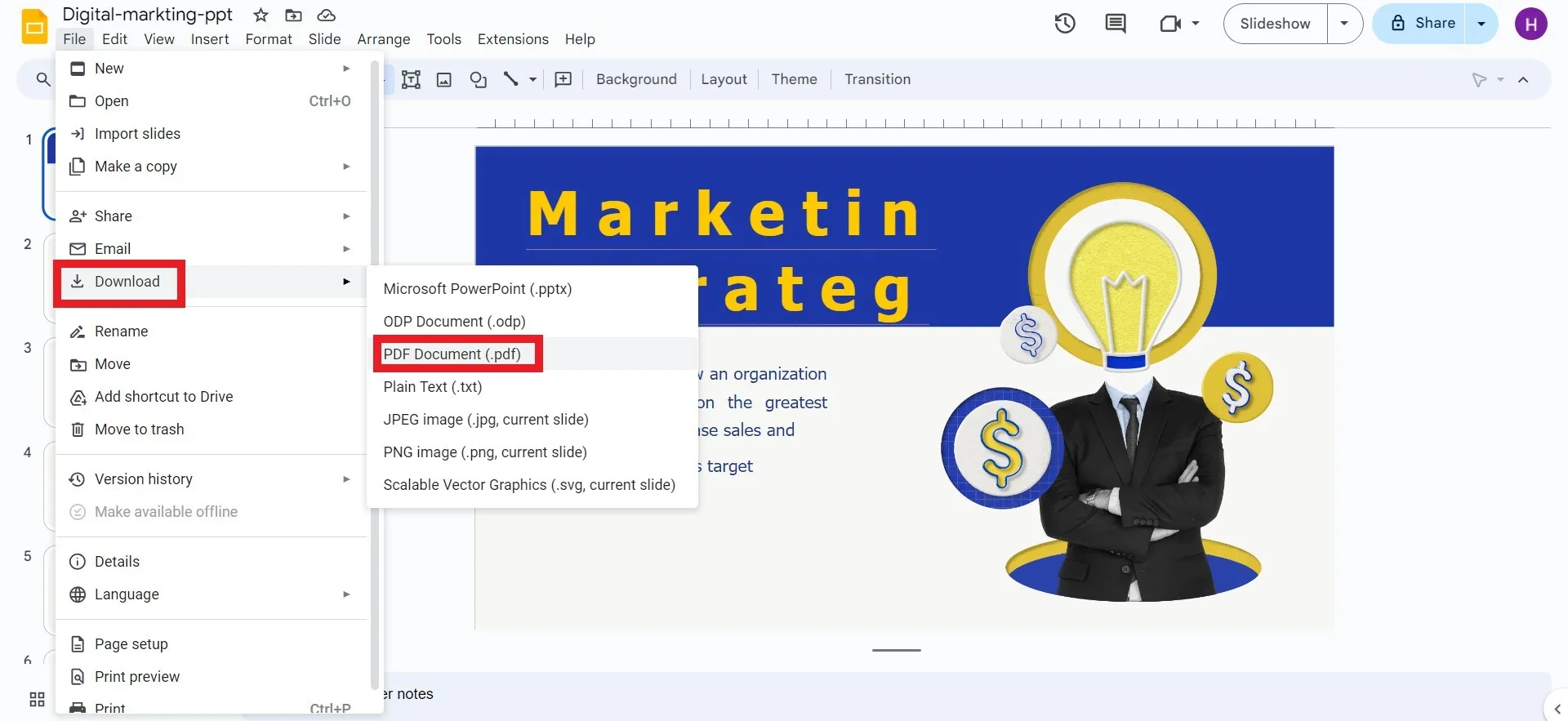The width and height of the screenshot is (1568, 721).
Task: Expand the New submenu
Action: (346, 69)
